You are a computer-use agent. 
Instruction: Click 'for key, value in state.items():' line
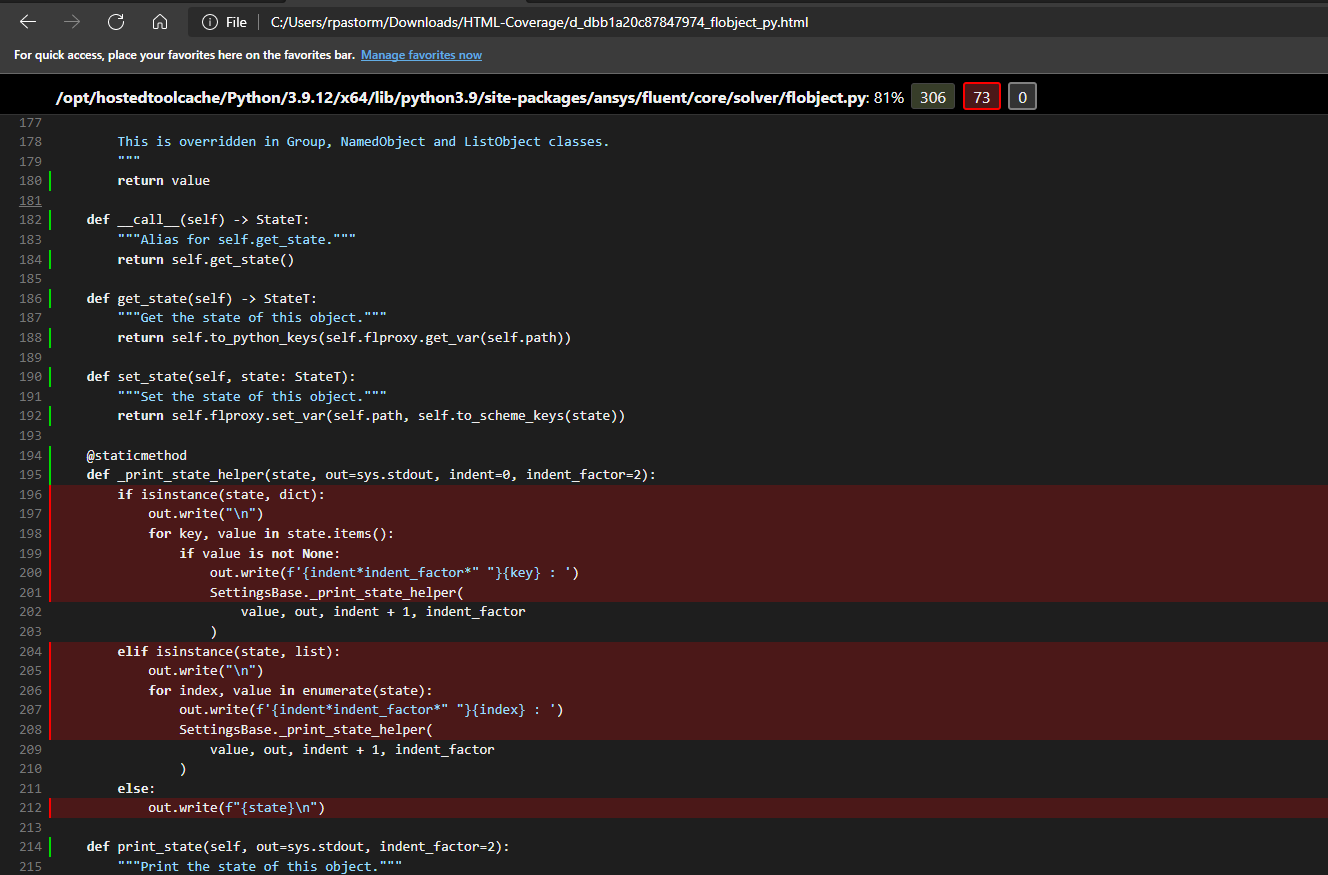(x=271, y=533)
